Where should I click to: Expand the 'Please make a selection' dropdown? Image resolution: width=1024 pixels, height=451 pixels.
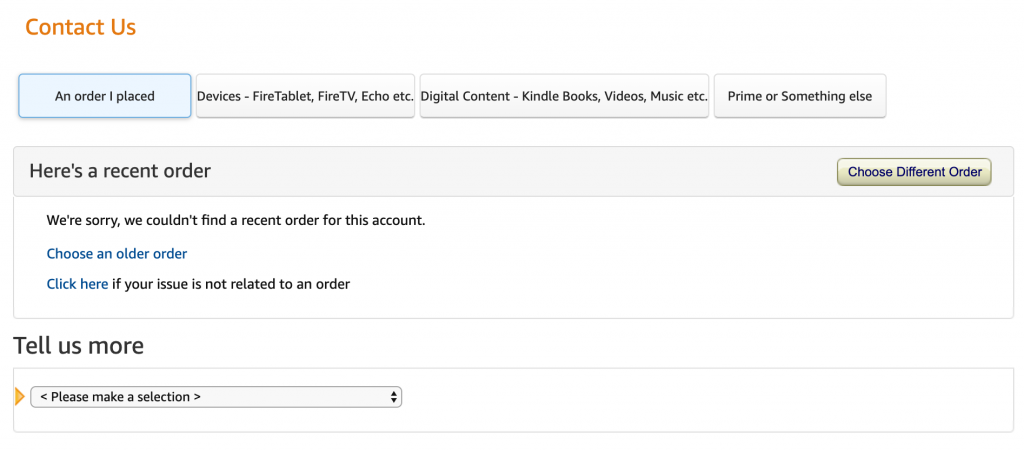pos(216,397)
